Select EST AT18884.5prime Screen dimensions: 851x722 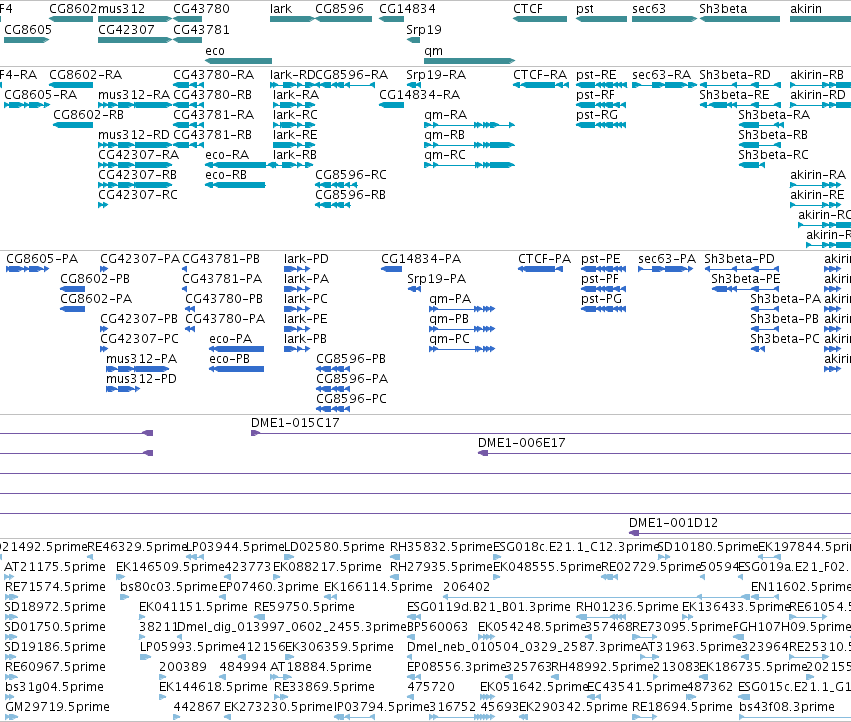click(321, 666)
